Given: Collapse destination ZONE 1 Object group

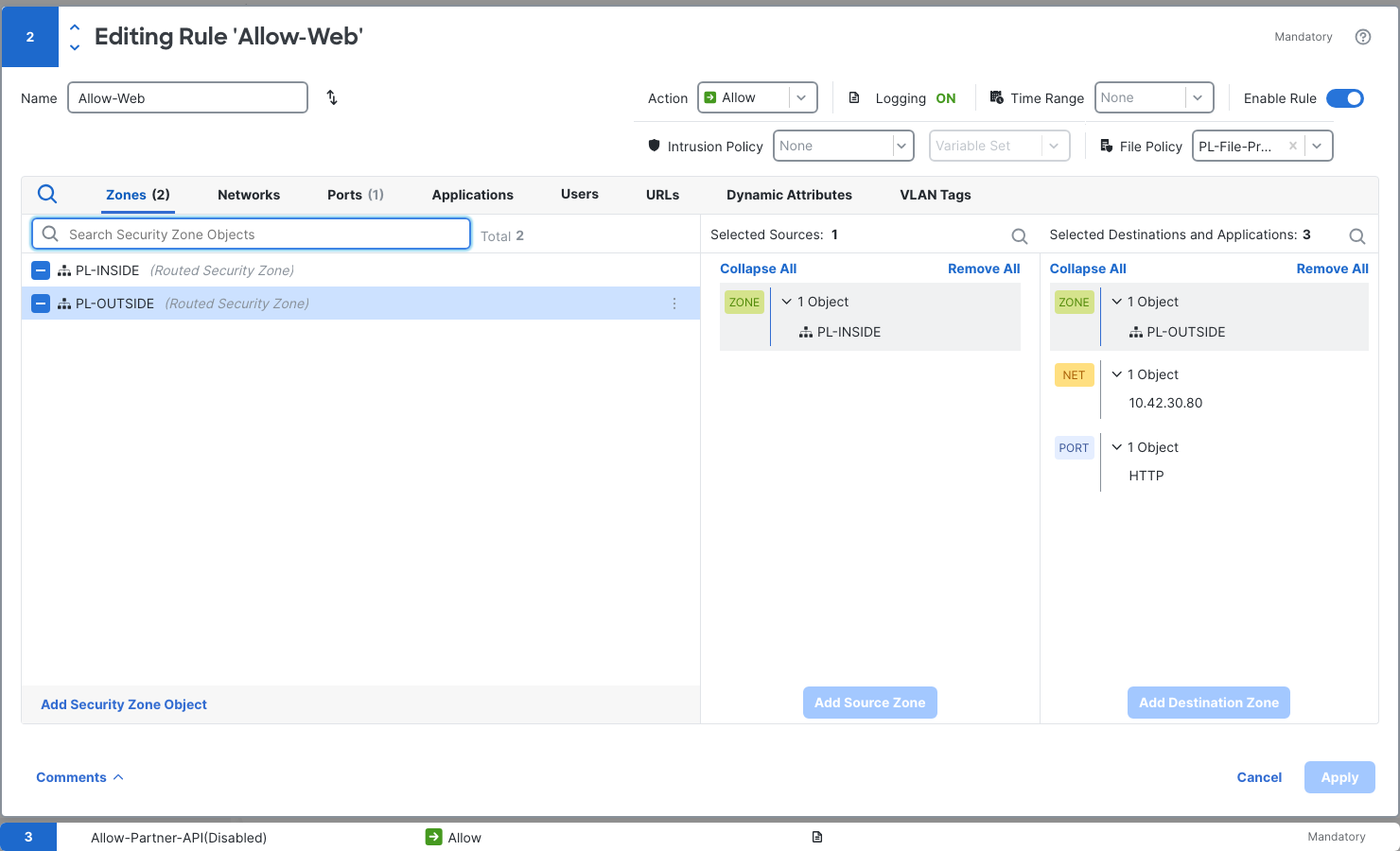Looking at the screenshot, I should pyautogui.click(x=1116, y=302).
